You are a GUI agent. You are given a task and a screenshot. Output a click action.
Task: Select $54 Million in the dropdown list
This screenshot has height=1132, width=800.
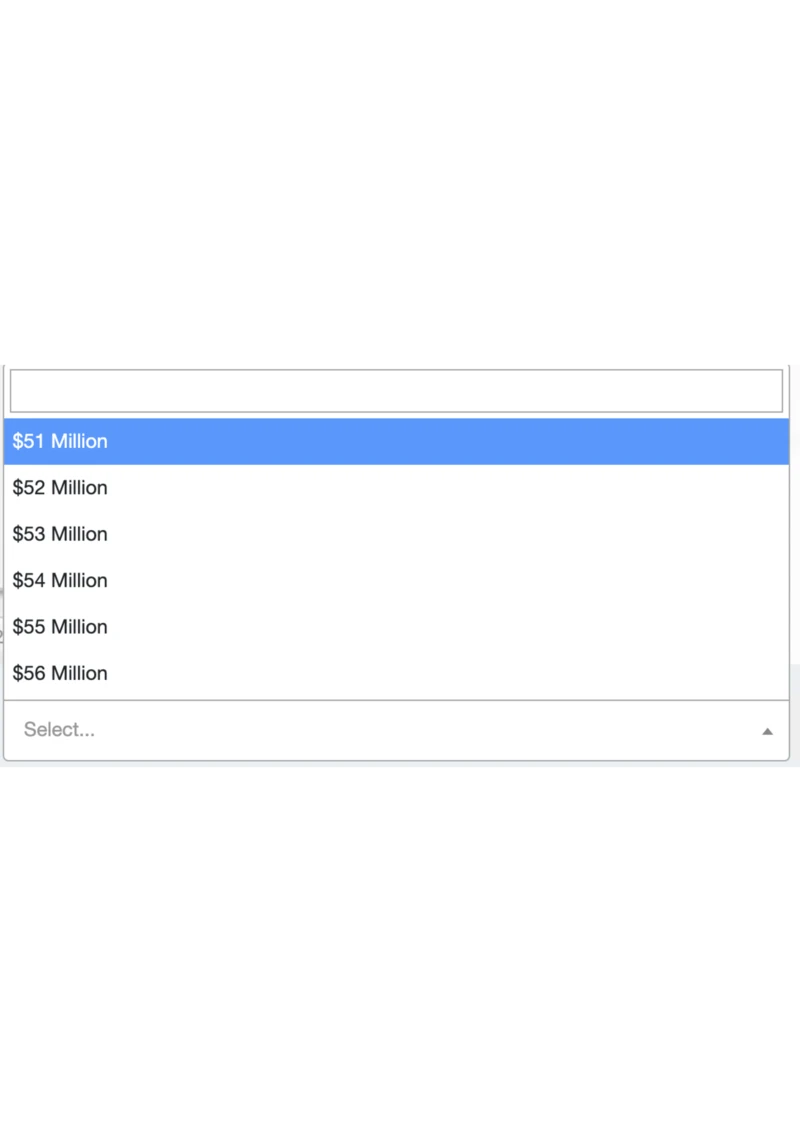point(60,580)
